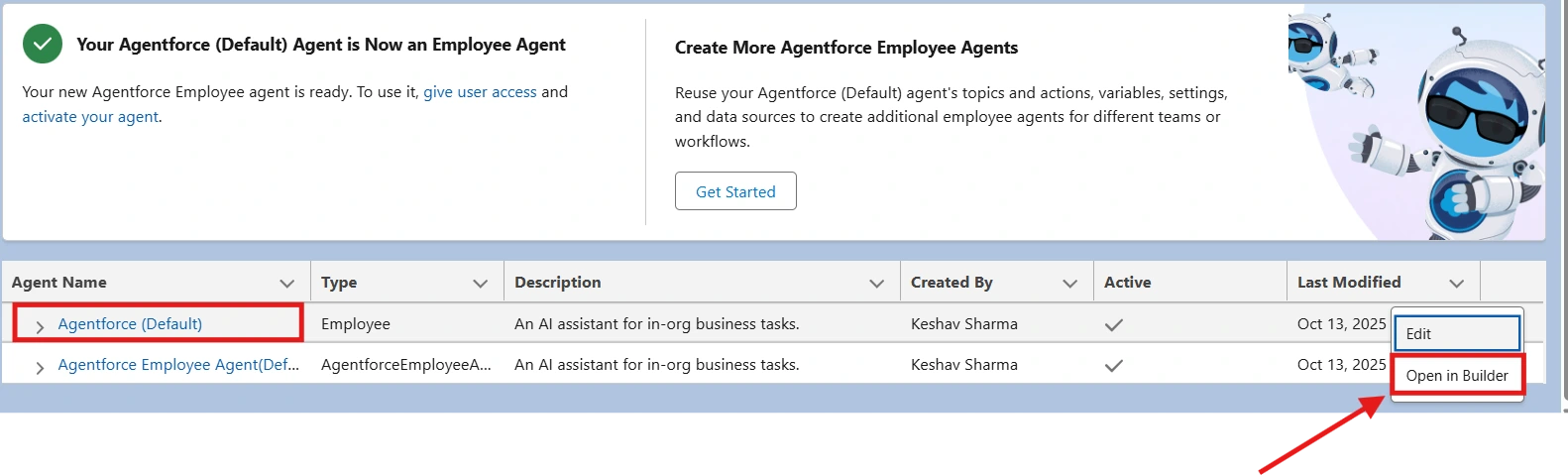Open the Agentforce Employee Agent(Def... link
The width and height of the screenshot is (1568, 475).
(x=178, y=365)
